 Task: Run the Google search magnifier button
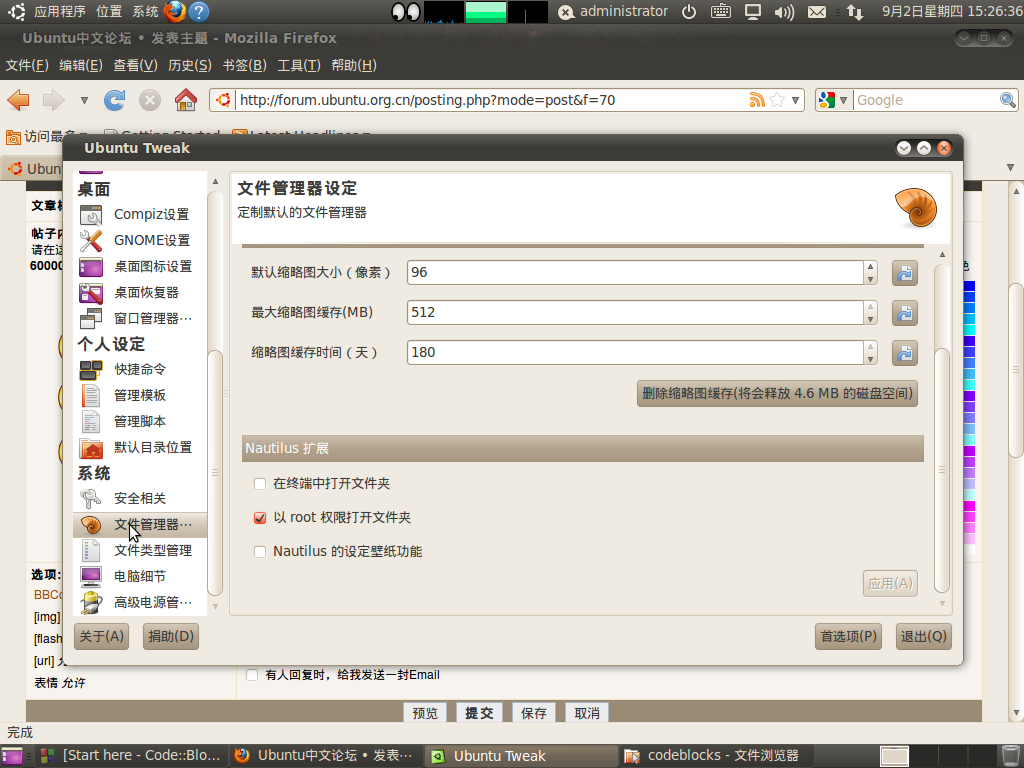(x=1008, y=100)
